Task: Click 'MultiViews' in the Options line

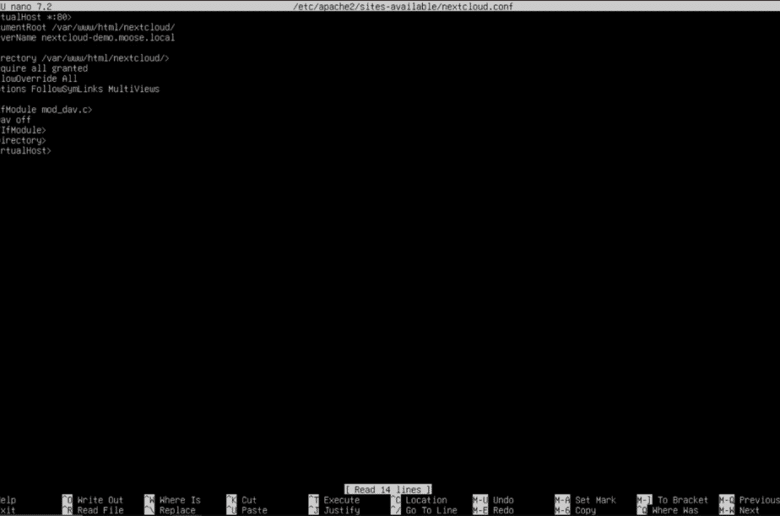Action: point(134,89)
